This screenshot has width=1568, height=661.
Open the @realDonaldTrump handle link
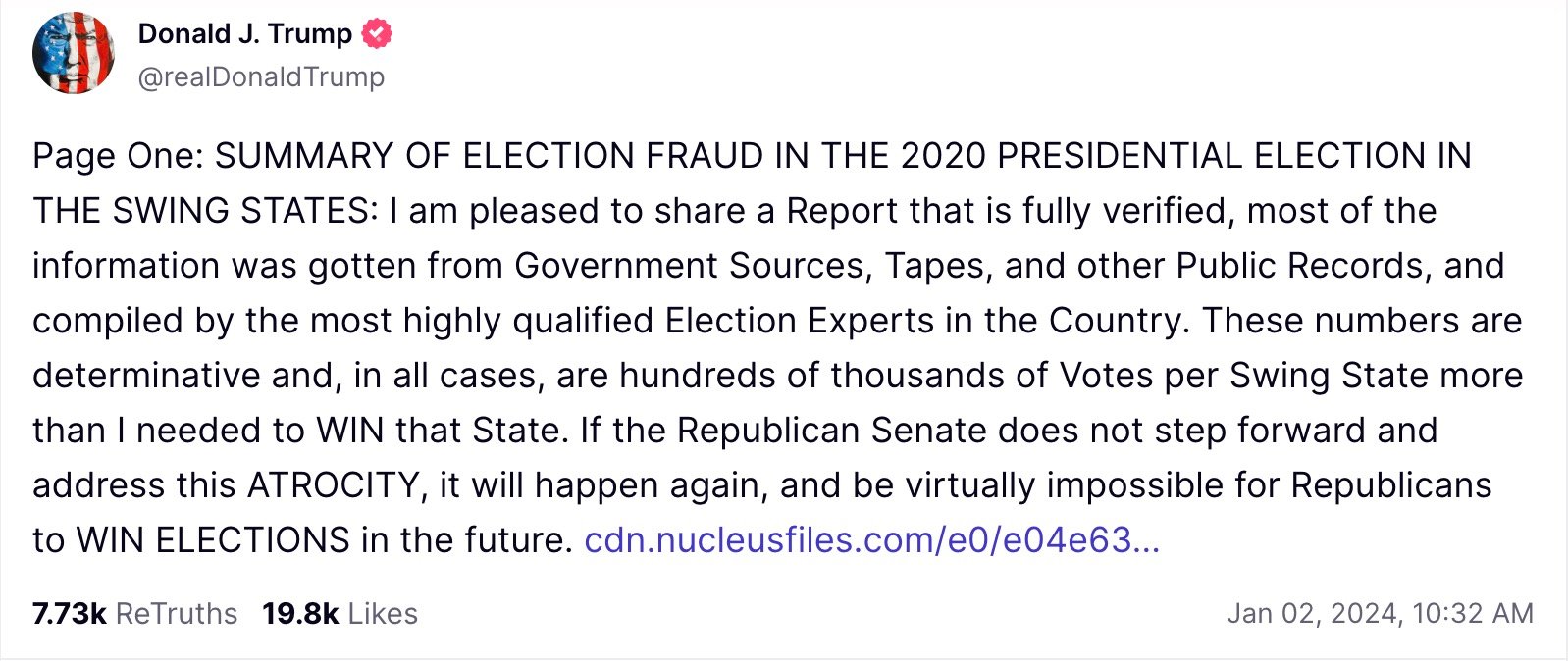[261, 76]
